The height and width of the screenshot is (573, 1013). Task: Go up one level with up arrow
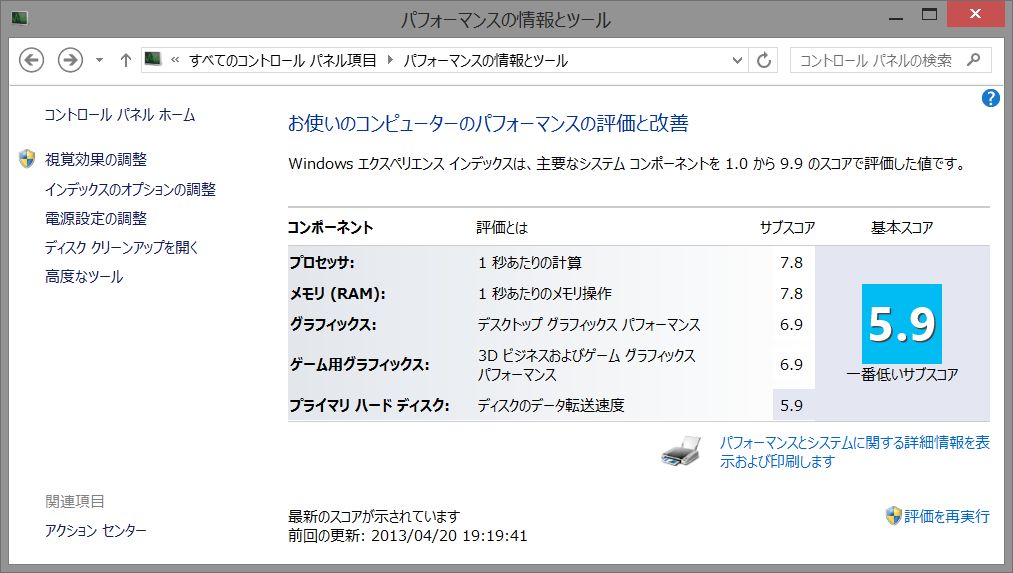[x=125, y=60]
